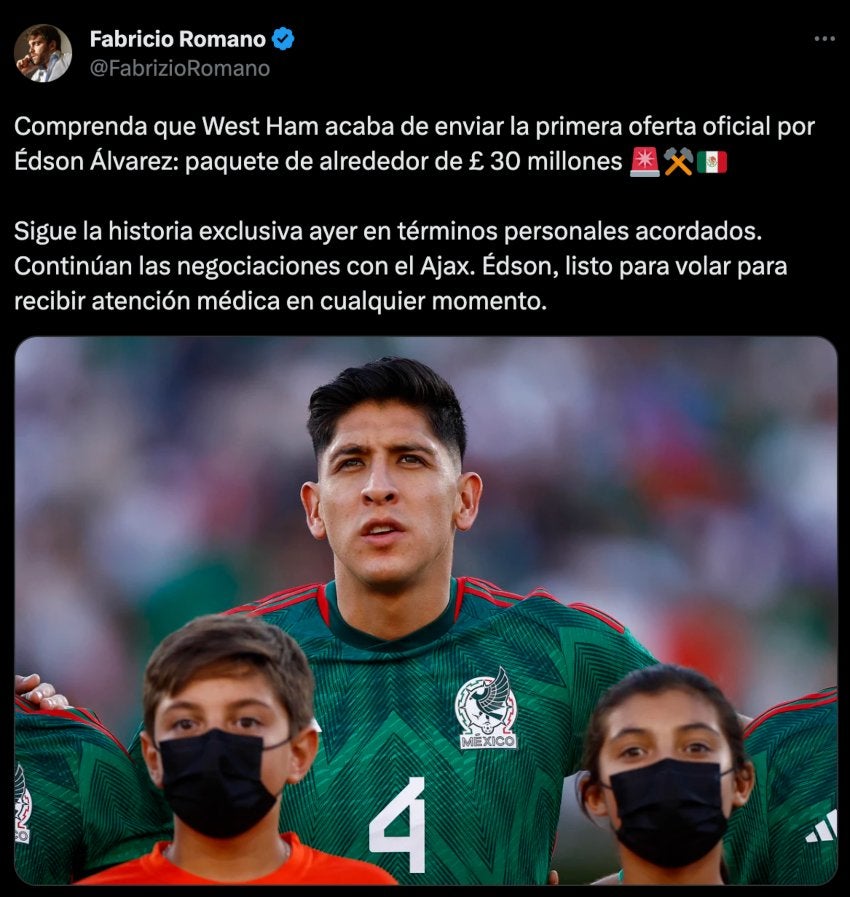Open Fabricio Romano's profile avatar
This screenshot has width=850, height=897.
pyautogui.click(x=43, y=53)
